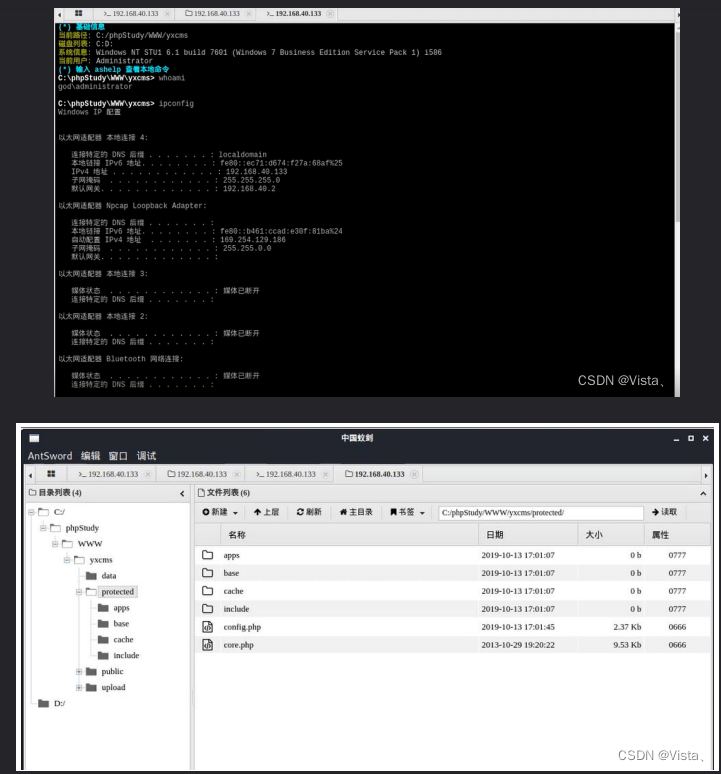
Task: Open the 调试 menu
Action: coord(146,456)
